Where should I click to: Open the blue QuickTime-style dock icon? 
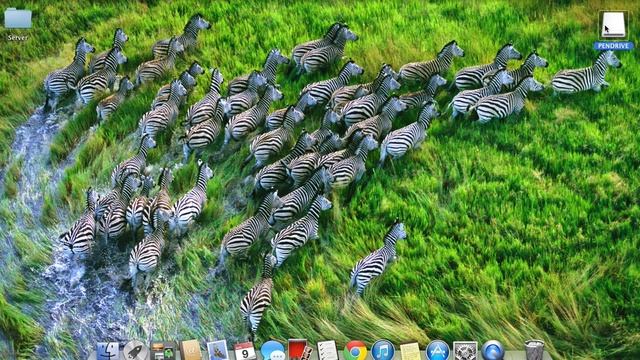(x=493, y=351)
